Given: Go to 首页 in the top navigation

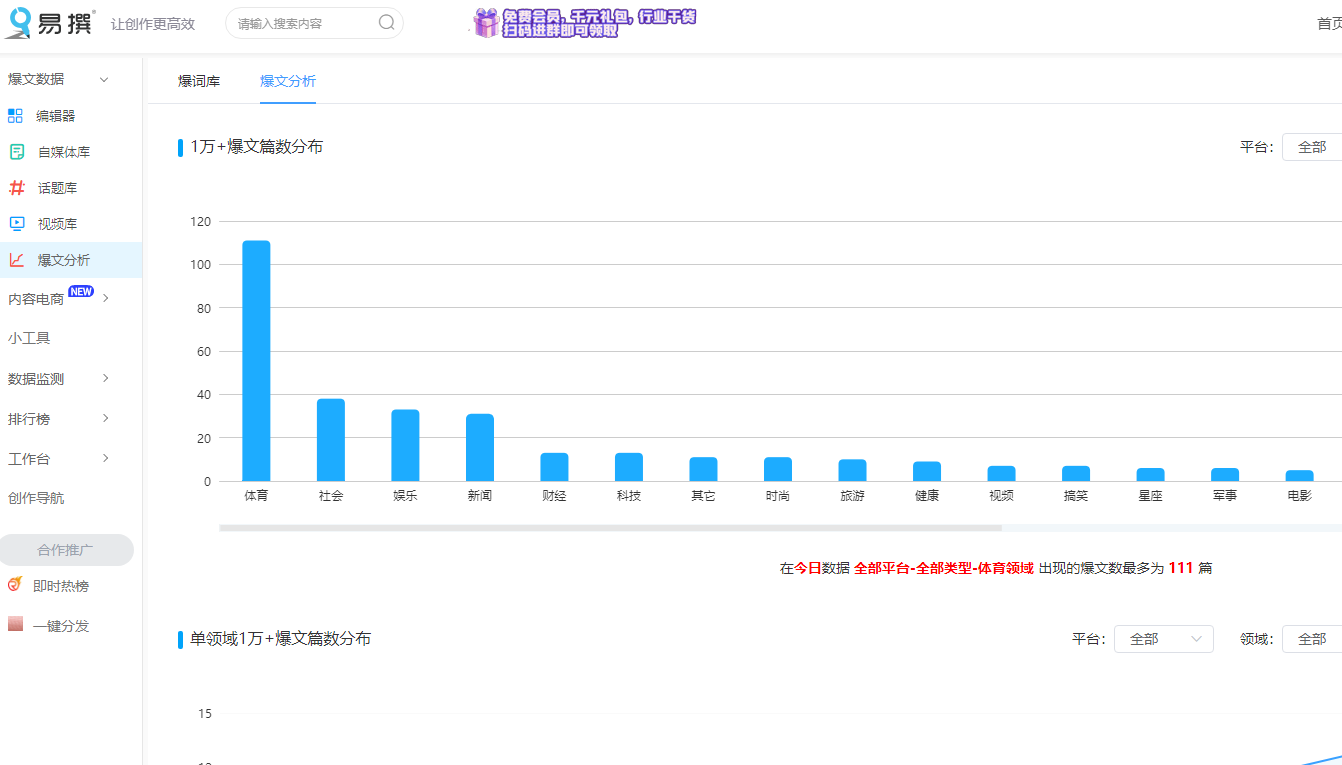Looking at the screenshot, I should coord(1329,24).
